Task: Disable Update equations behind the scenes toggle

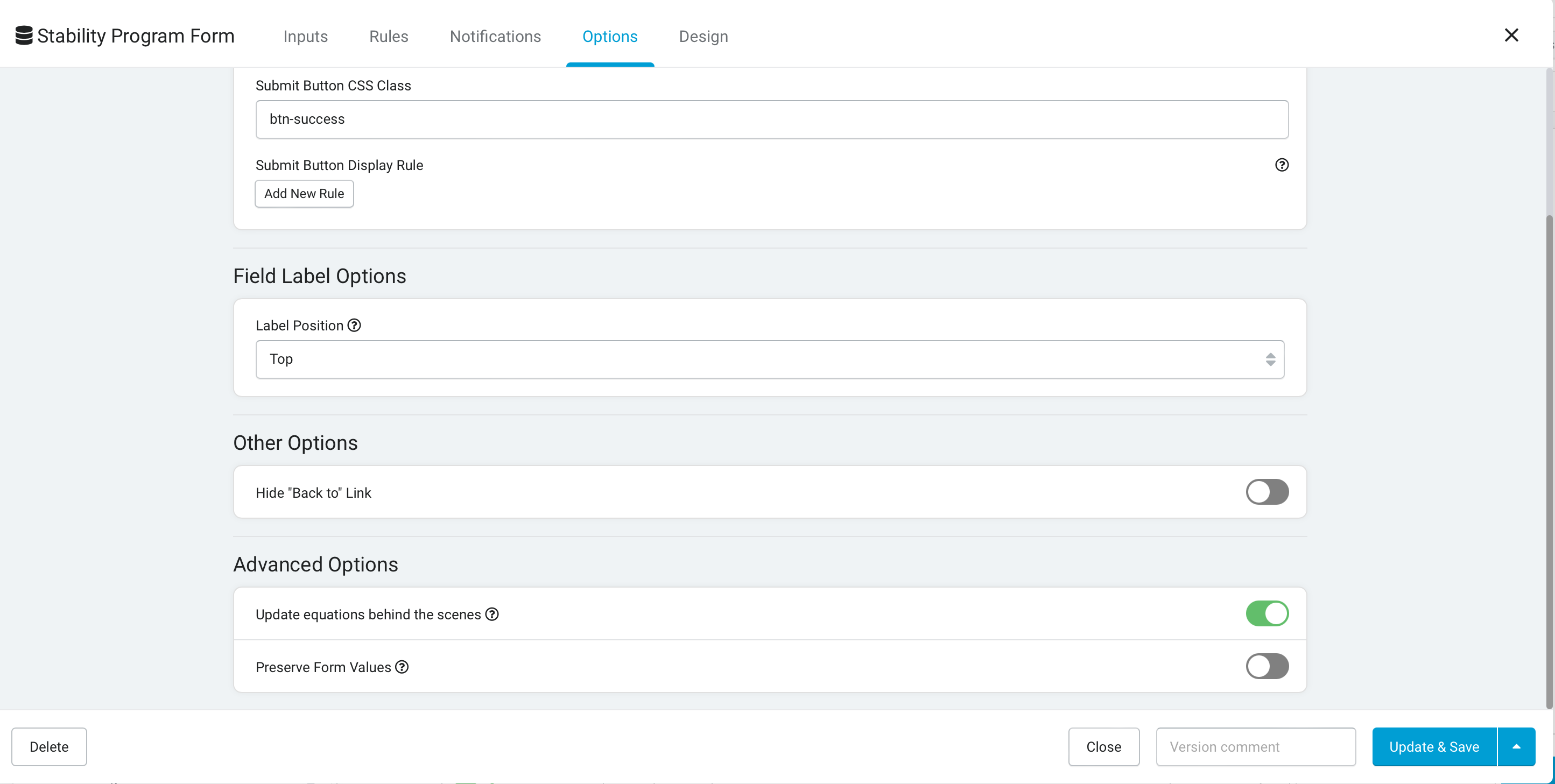Action: pos(1267,613)
